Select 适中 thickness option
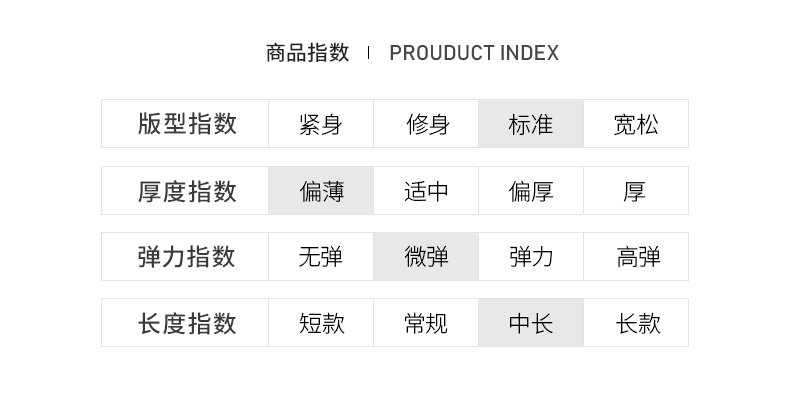The image size is (790, 420). (426, 191)
